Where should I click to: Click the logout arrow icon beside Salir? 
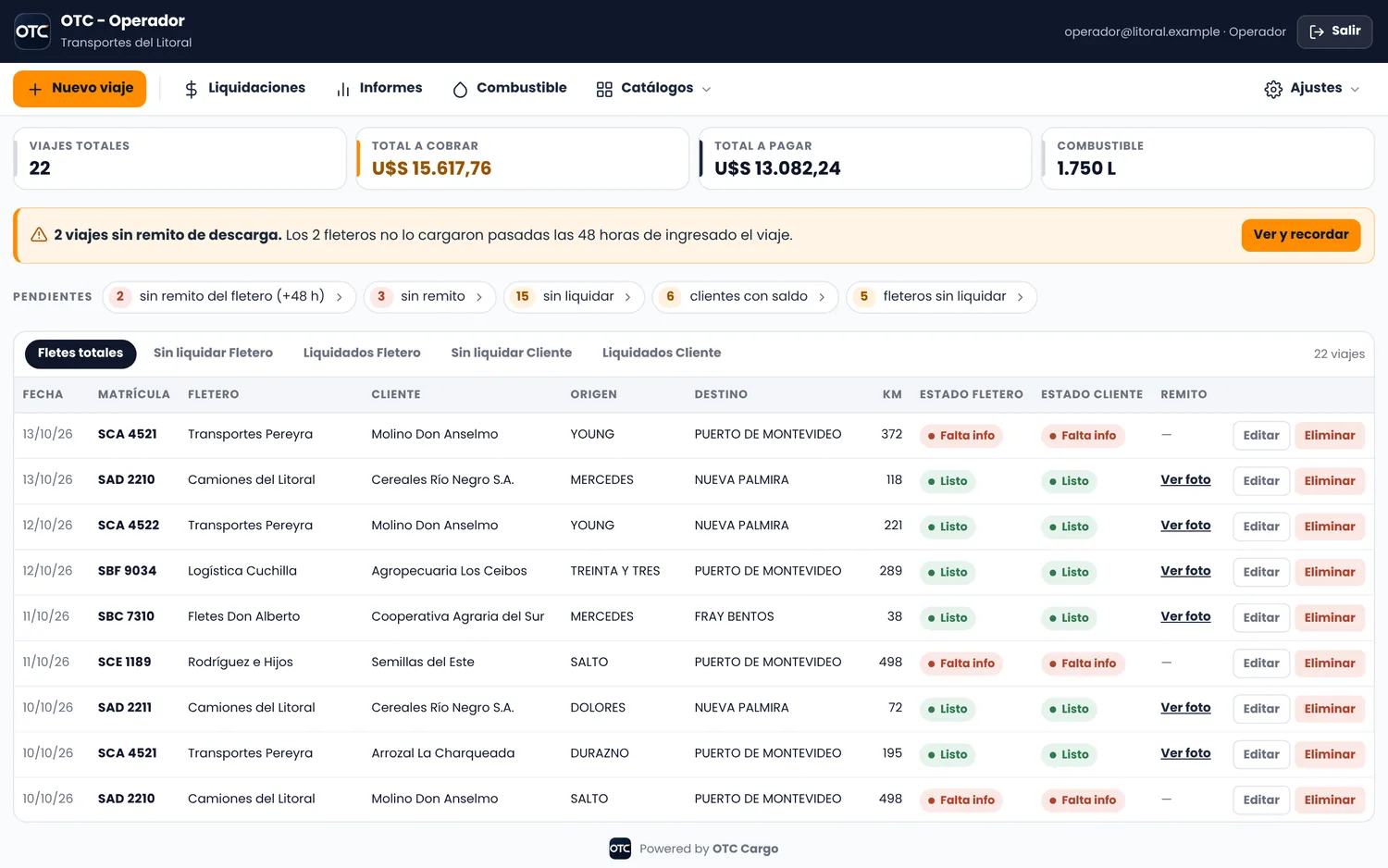(1317, 31)
